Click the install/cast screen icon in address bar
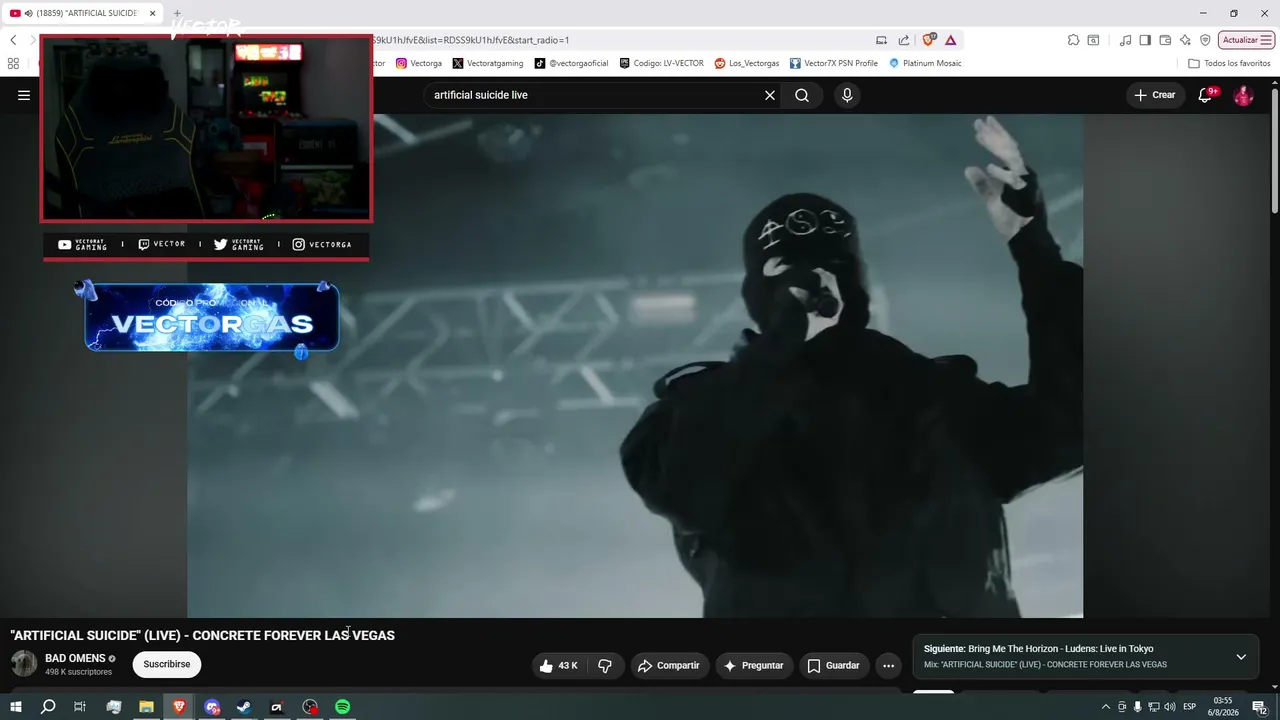1280x720 pixels. [x=881, y=40]
